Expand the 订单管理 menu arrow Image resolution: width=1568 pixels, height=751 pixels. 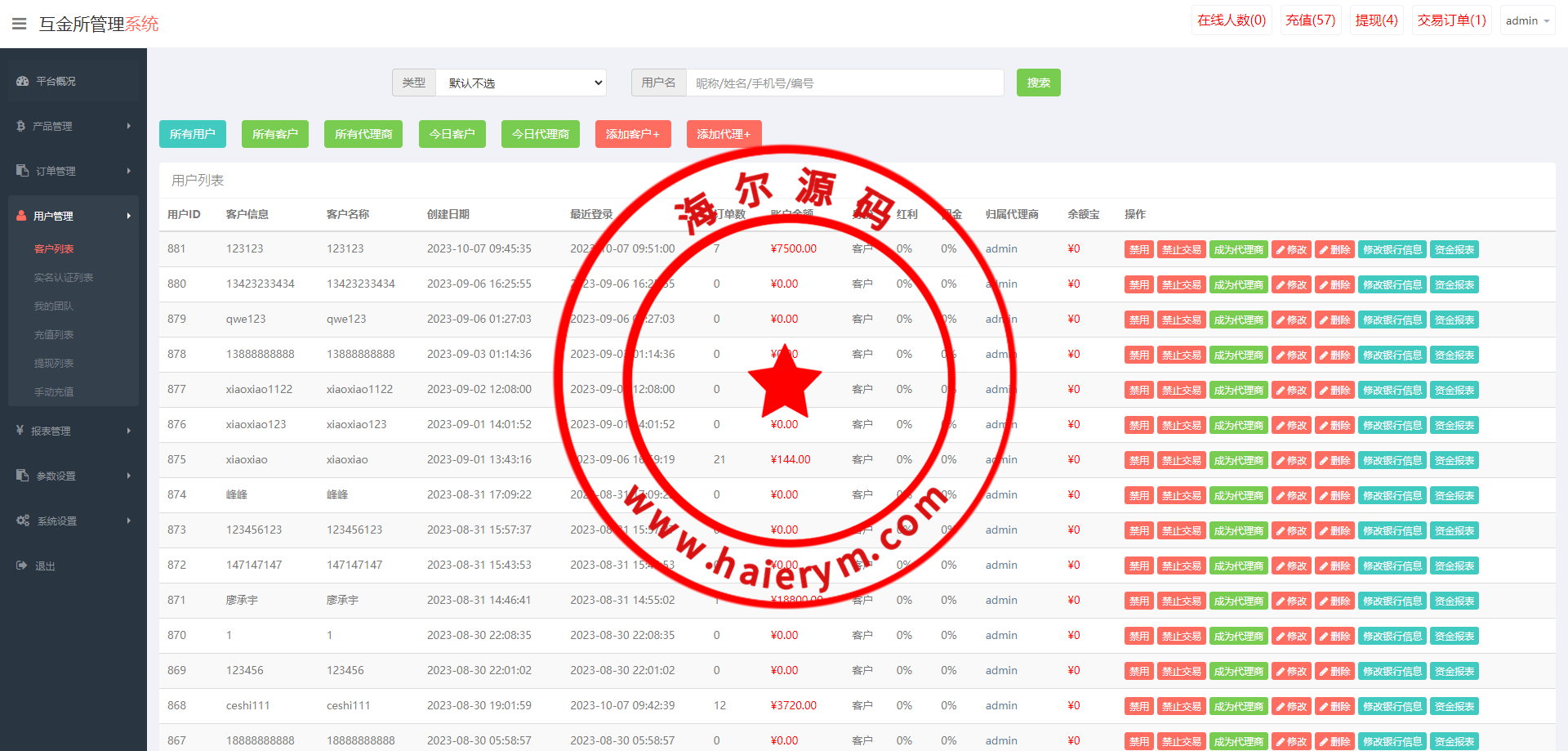[129, 171]
